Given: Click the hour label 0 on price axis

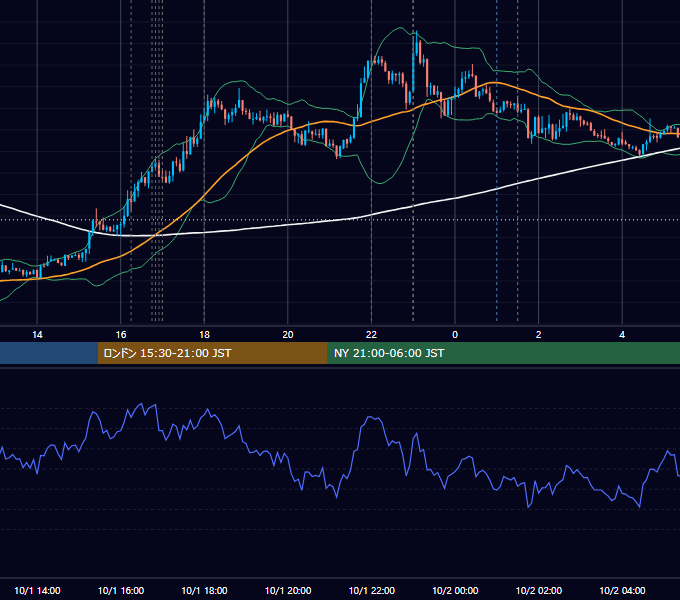Looking at the screenshot, I should tap(455, 335).
